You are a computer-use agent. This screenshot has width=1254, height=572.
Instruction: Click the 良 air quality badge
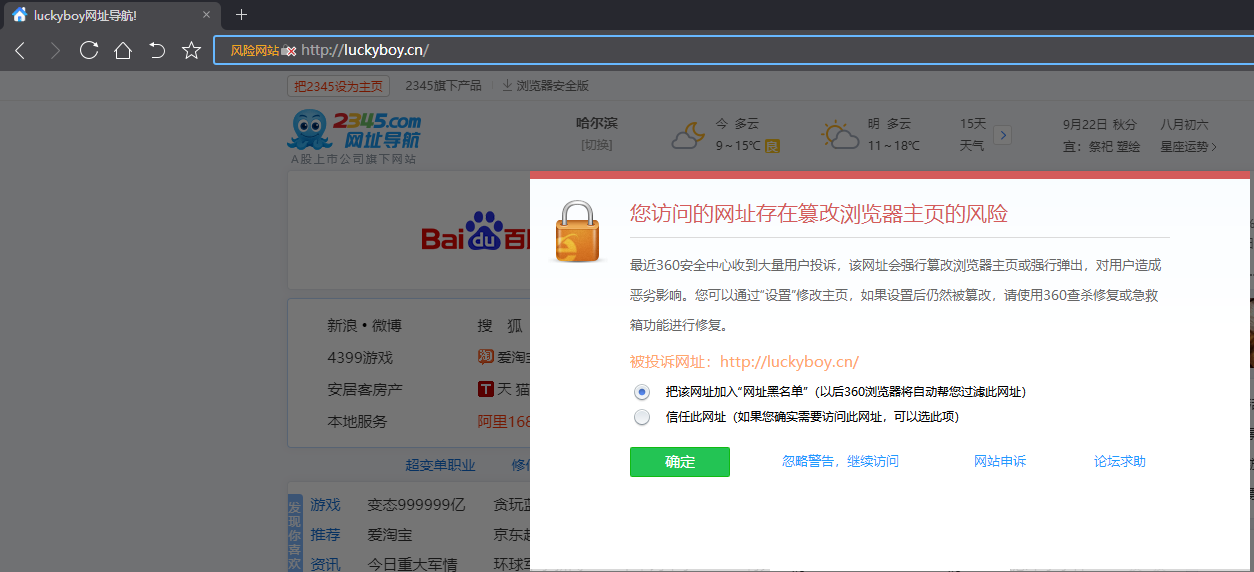click(772, 146)
